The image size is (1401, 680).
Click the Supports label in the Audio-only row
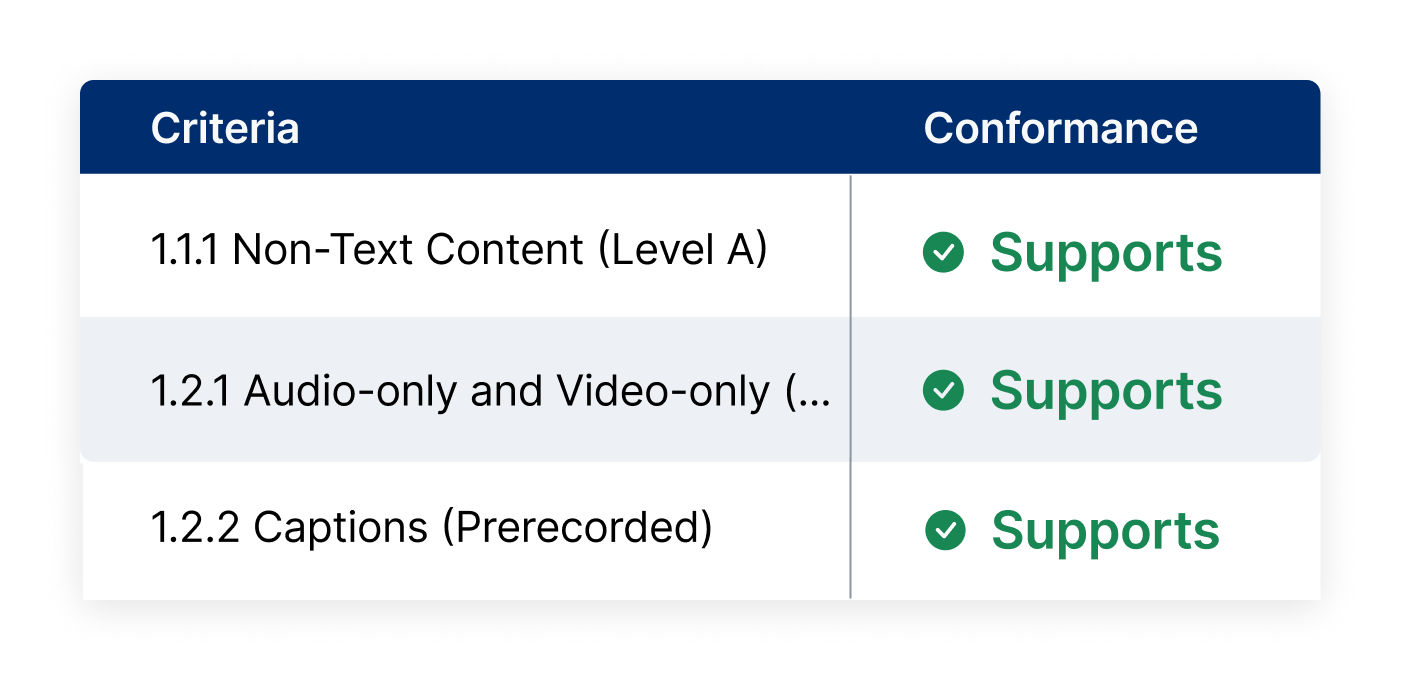1106,392
